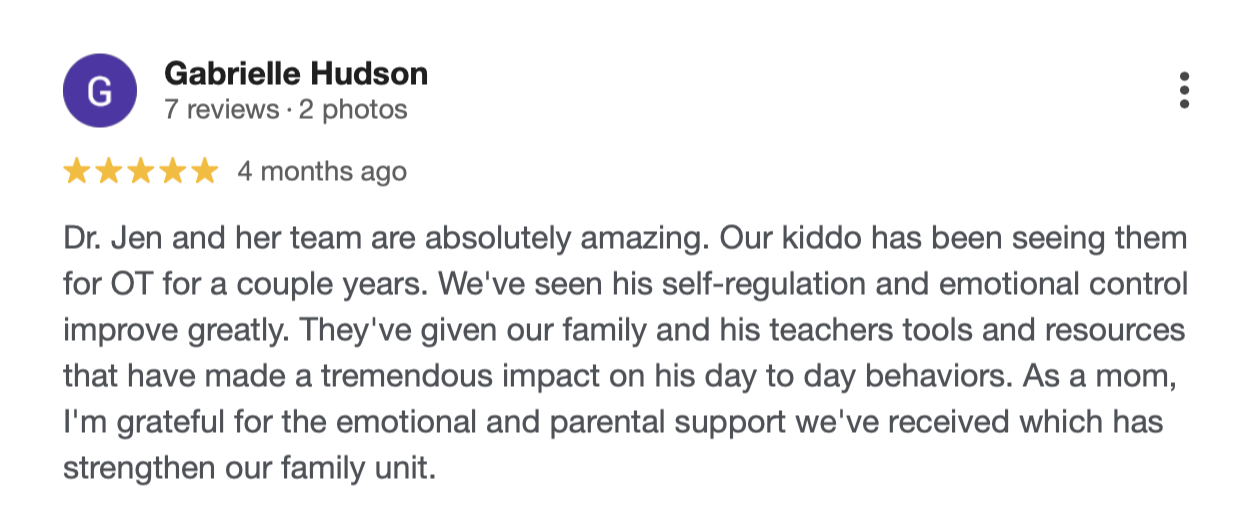Open the three-dot more options menu

(x=1184, y=90)
